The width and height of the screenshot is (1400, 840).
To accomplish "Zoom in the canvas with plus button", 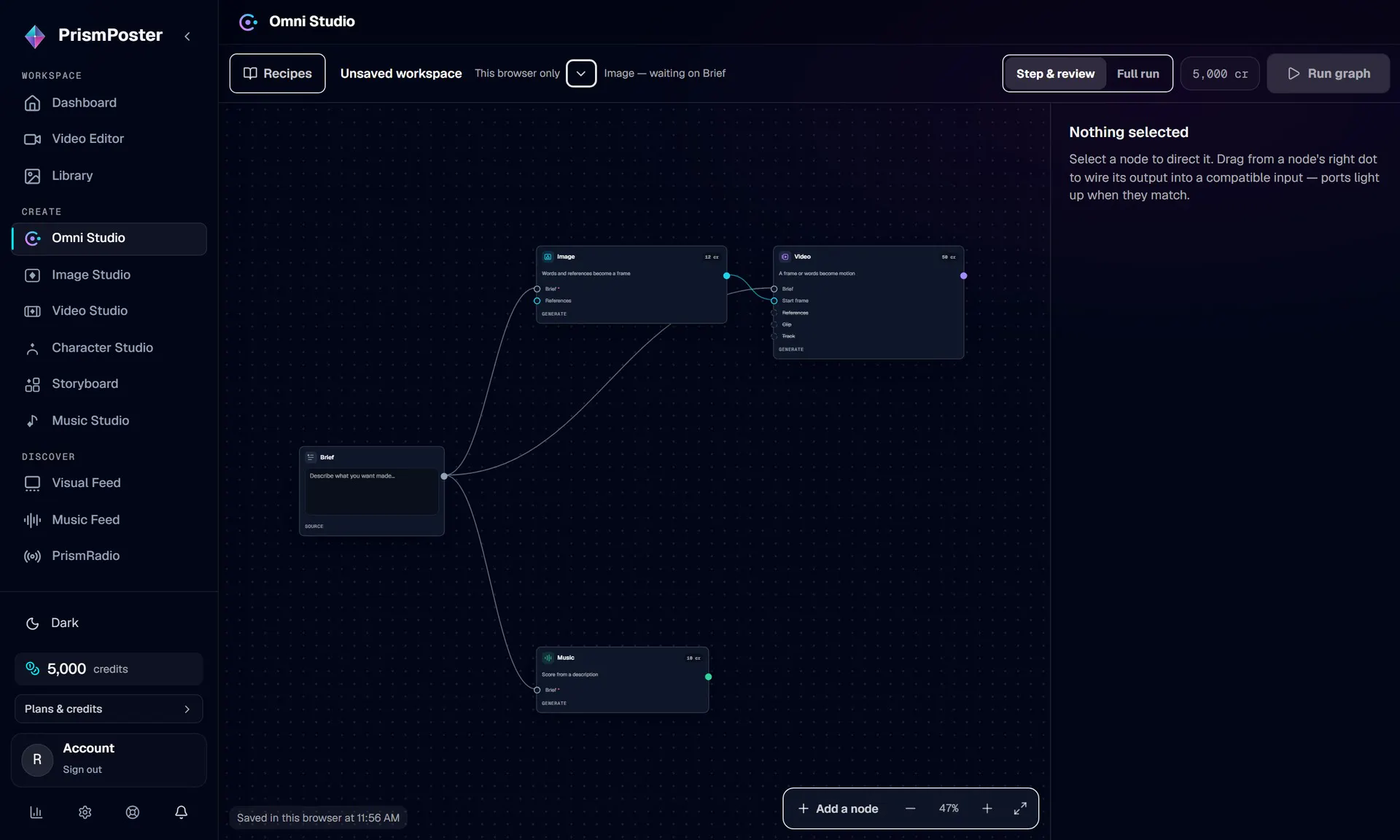I will tap(987, 809).
